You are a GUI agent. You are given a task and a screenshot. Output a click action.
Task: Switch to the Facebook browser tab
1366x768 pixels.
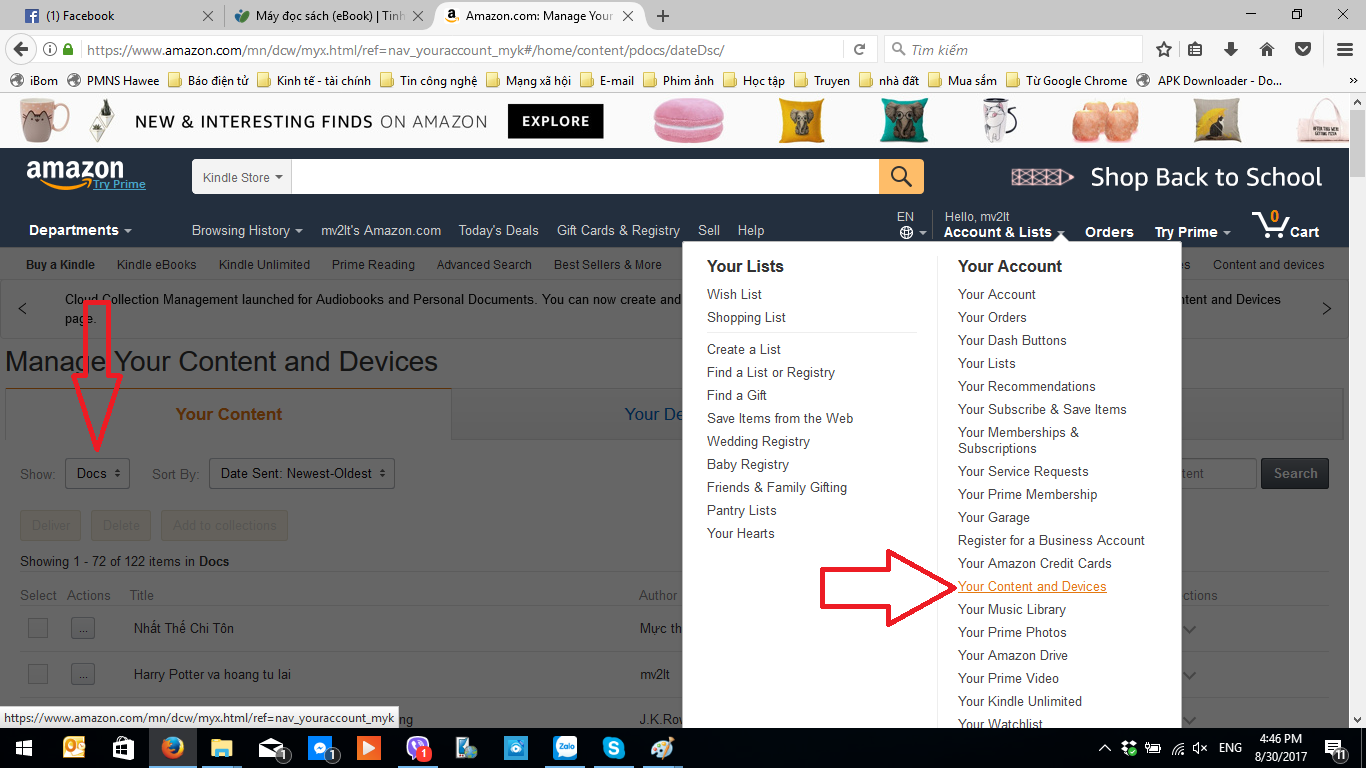tap(119, 16)
